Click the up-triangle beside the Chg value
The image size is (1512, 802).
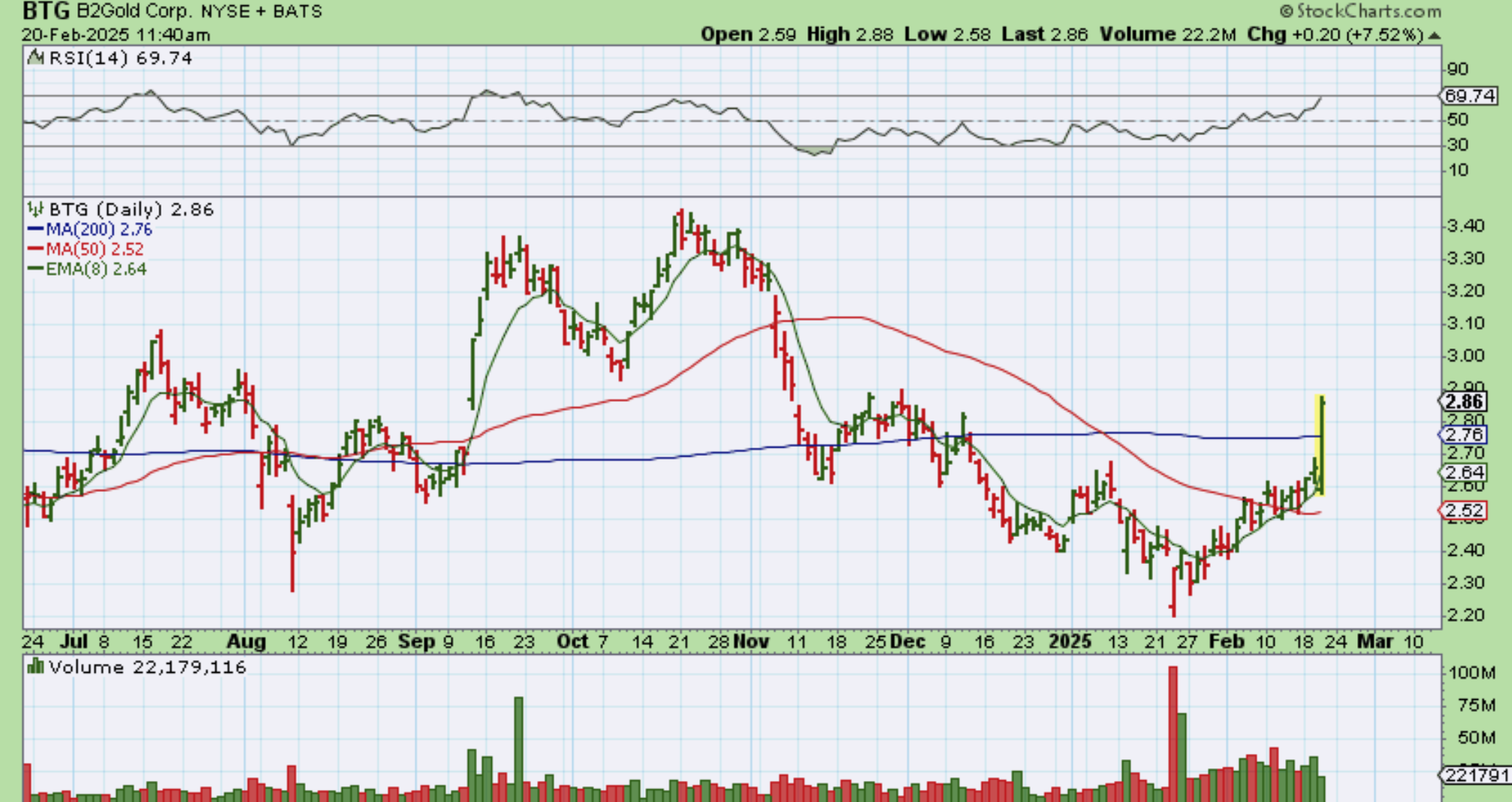(1434, 35)
